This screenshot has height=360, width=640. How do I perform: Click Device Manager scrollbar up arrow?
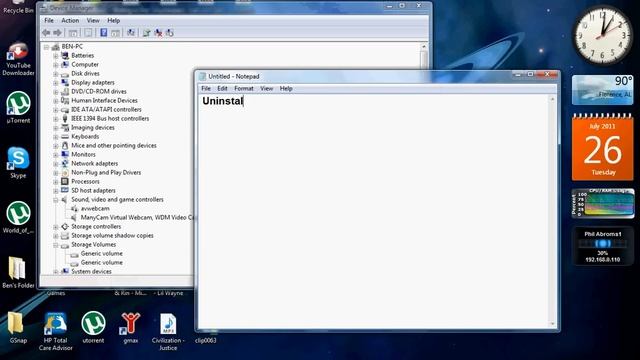(424, 47)
